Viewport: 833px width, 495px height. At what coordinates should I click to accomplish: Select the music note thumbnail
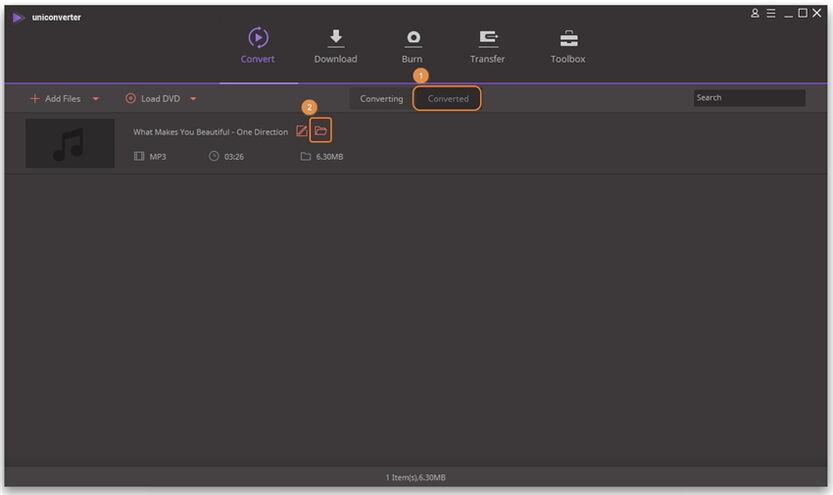69,143
